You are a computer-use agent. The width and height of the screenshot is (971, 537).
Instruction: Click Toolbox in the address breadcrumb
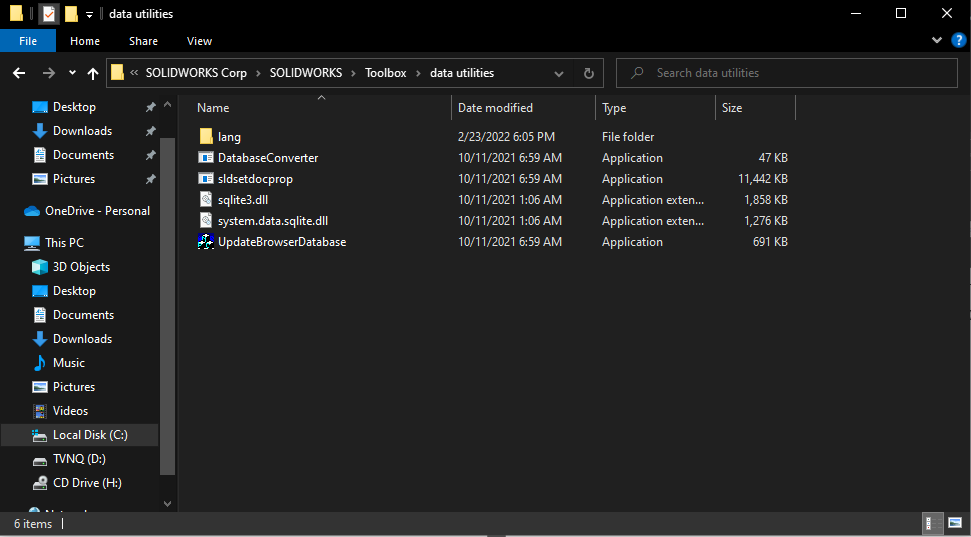click(x=386, y=72)
